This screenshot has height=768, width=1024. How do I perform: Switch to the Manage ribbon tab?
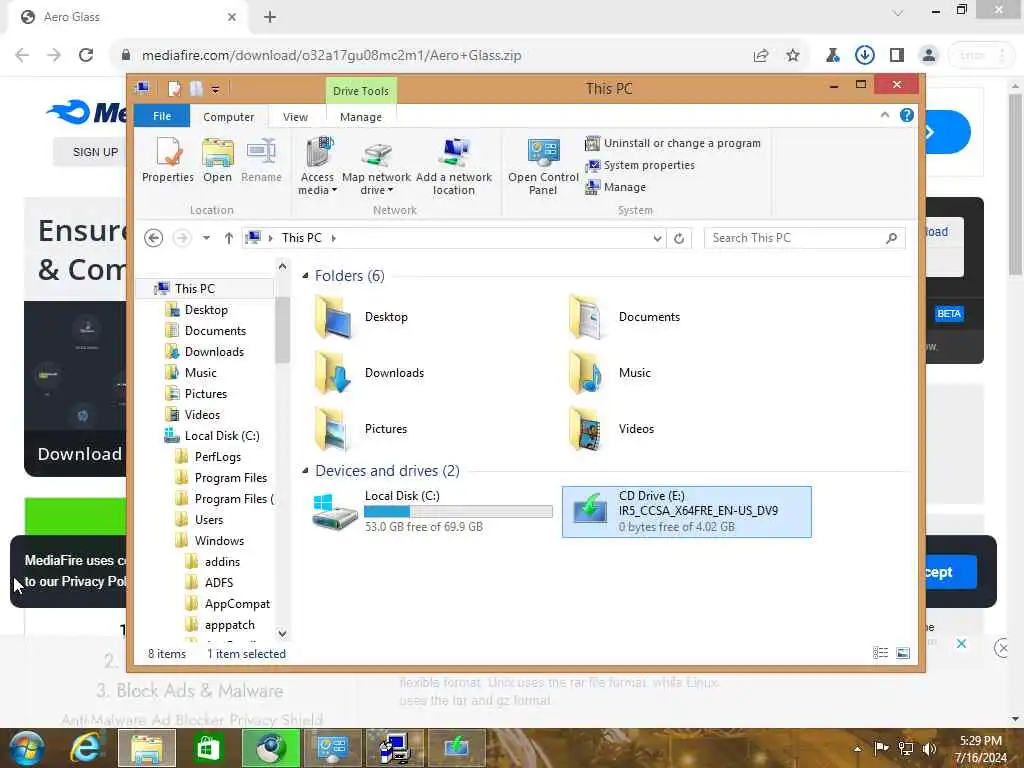pos(360,117)
